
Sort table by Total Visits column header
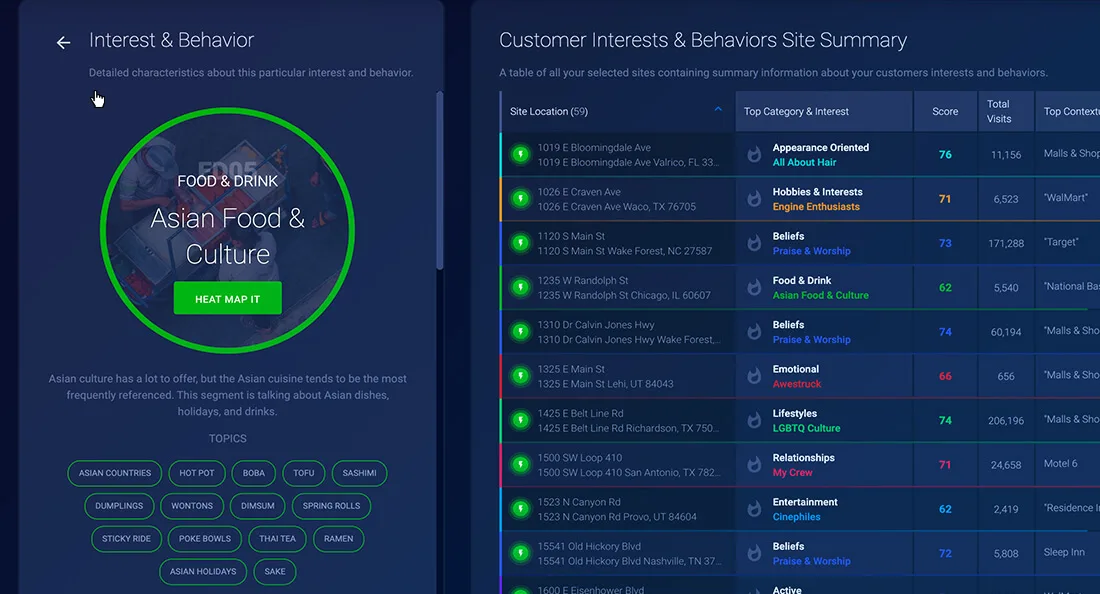coord(1006,111)
